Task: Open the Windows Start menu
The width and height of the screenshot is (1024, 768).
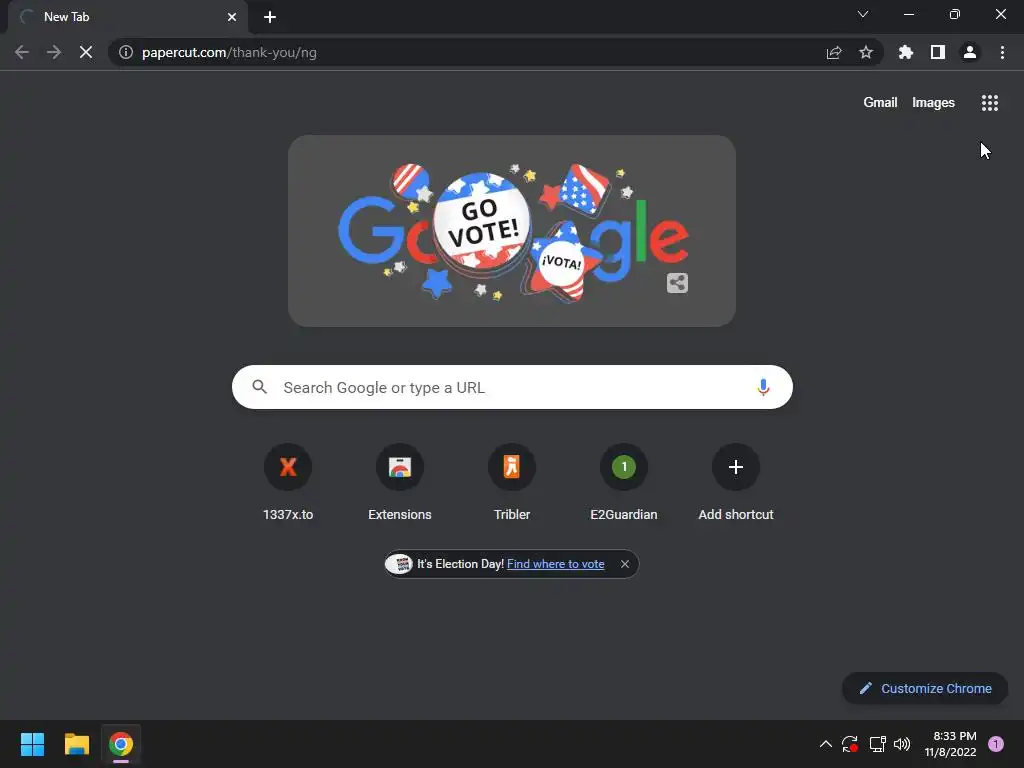Action: (x=32, y=744)
